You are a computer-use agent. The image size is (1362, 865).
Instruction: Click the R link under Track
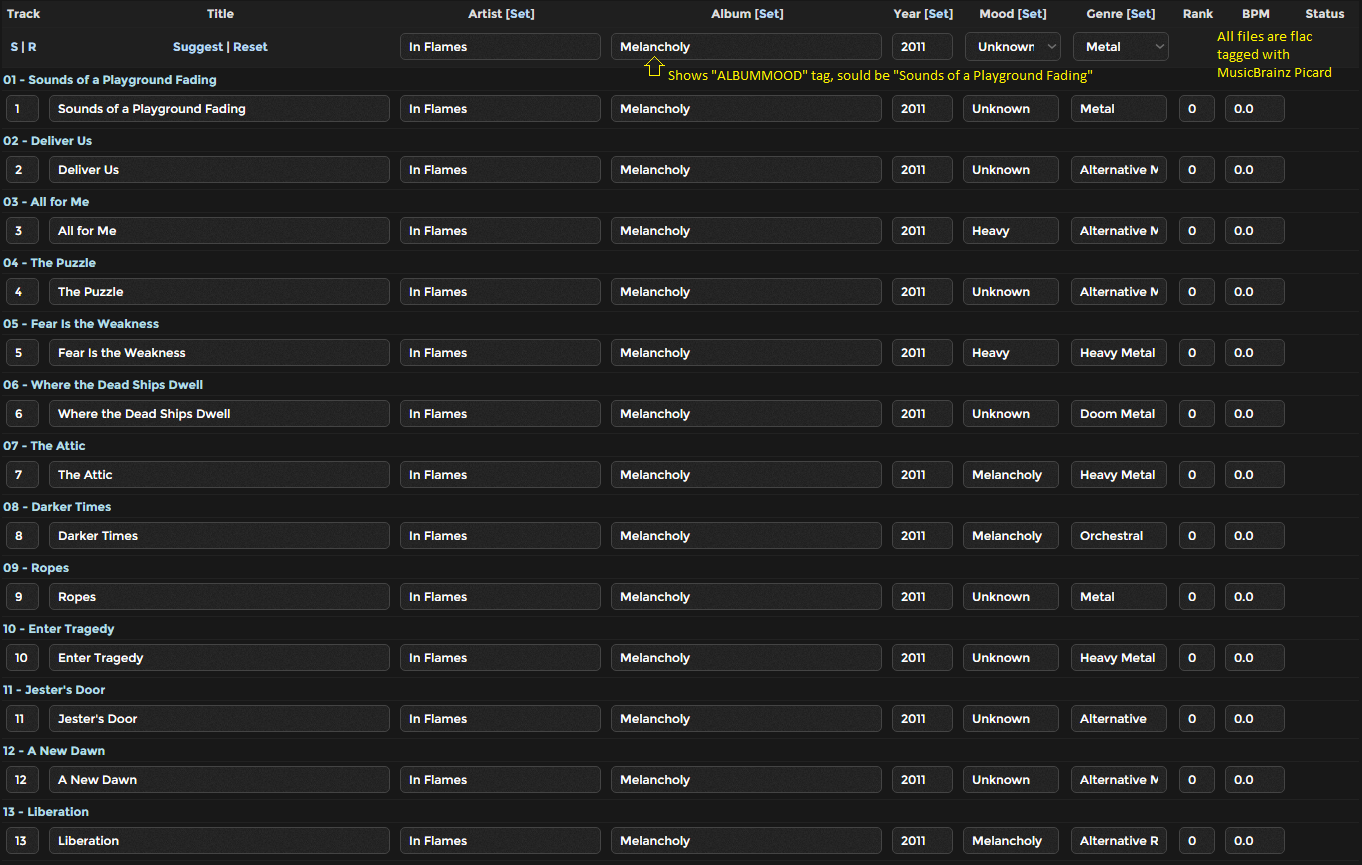32,47
